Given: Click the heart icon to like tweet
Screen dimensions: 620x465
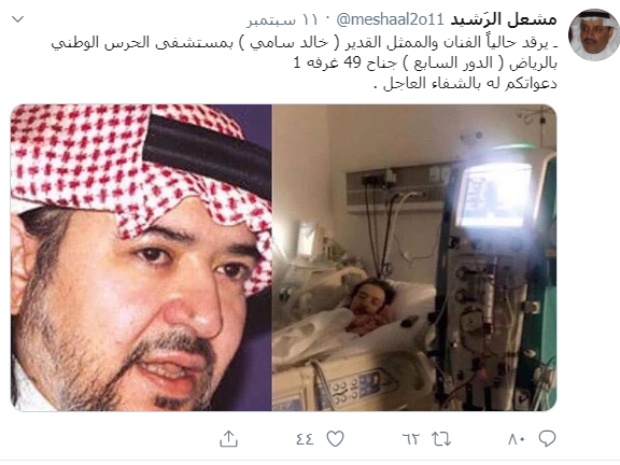Looking at the screenshot, I should click(335, 439).
